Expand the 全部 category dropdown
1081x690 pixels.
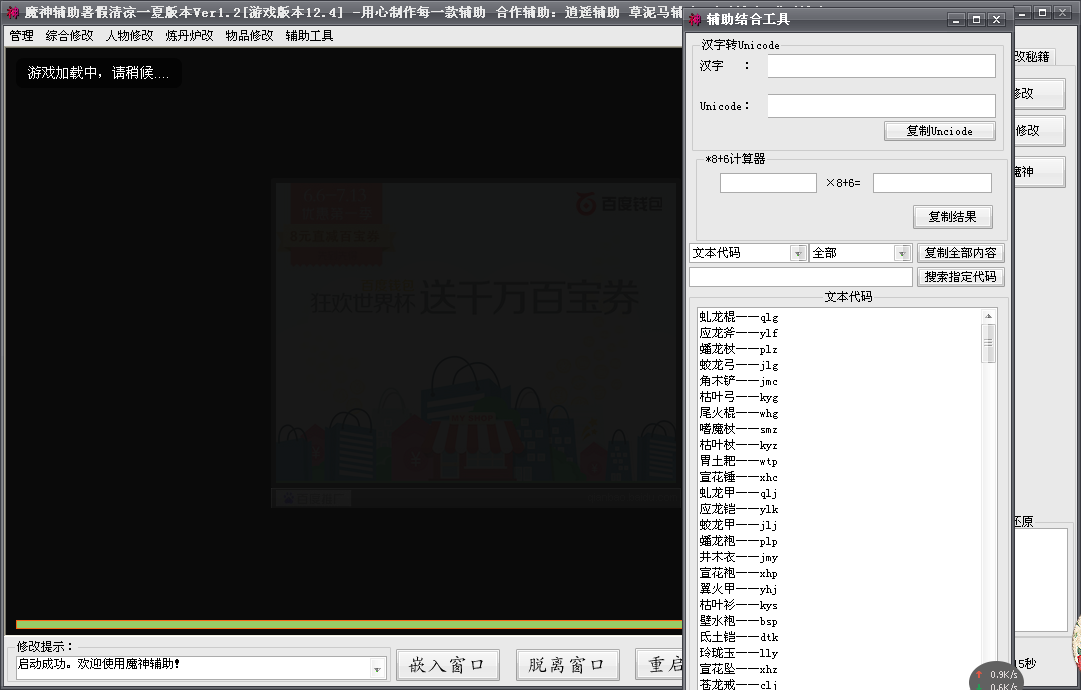click(902, 253)
